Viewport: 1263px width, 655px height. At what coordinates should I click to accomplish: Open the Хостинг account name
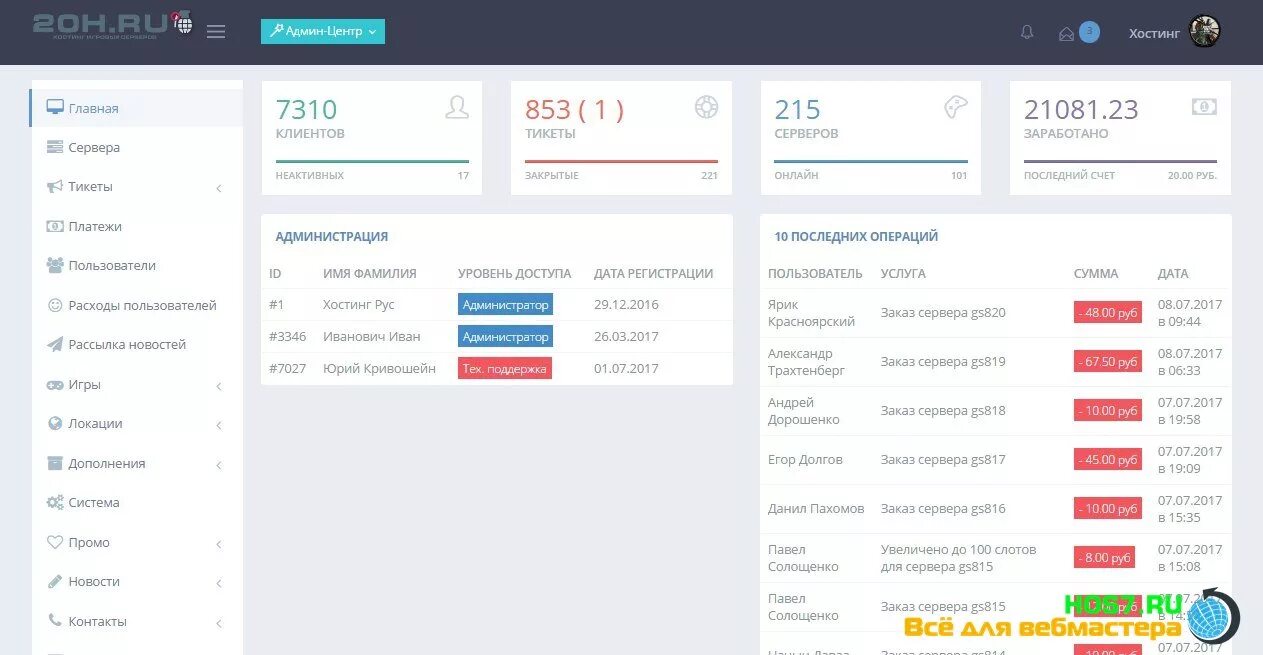1154,33
